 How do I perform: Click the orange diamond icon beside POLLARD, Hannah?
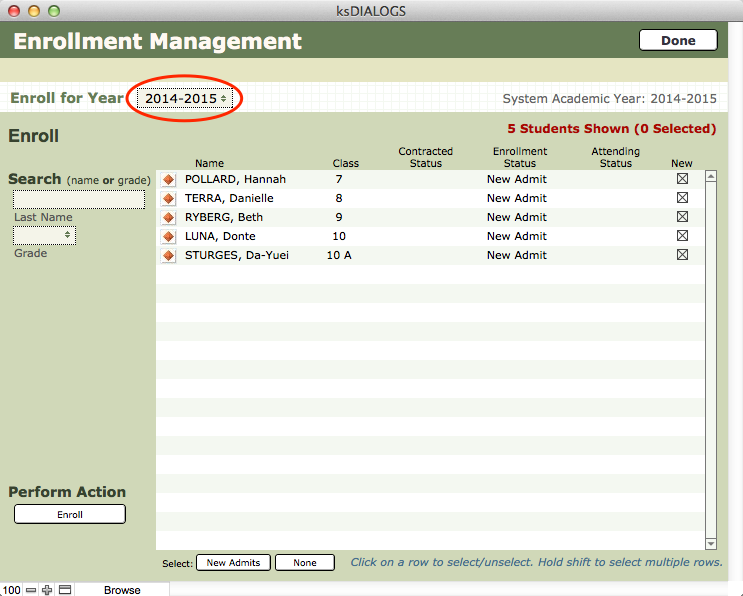coord(168,180)
